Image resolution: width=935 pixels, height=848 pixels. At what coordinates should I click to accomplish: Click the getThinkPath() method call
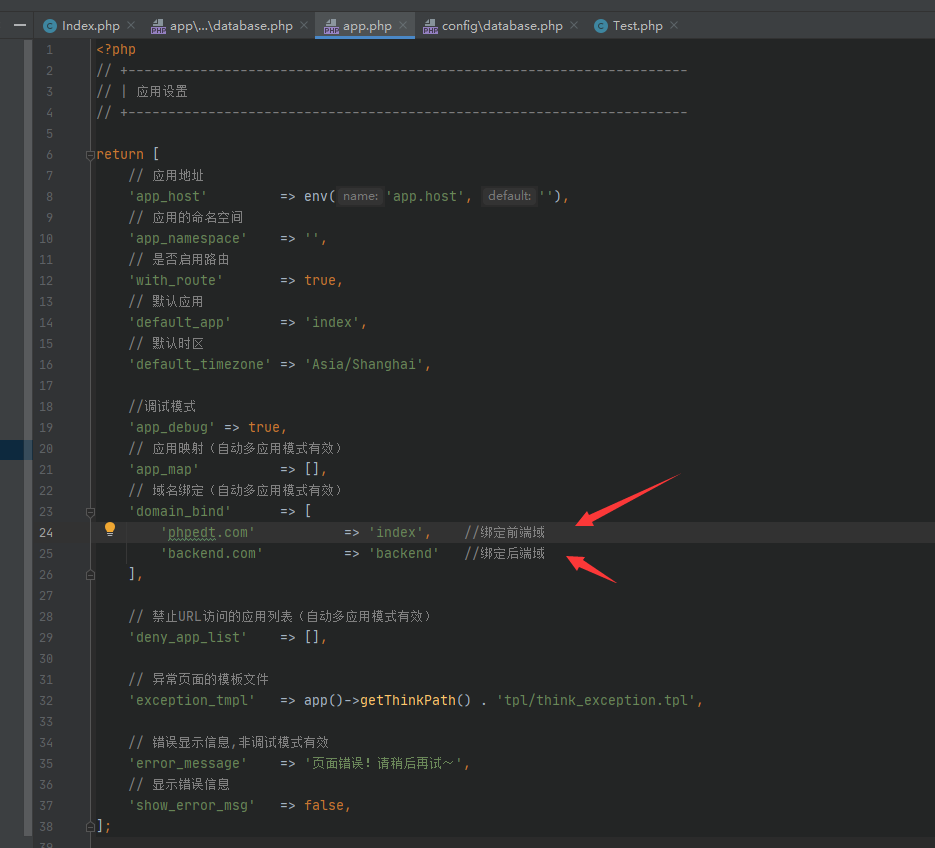click(x=415, y=700)
